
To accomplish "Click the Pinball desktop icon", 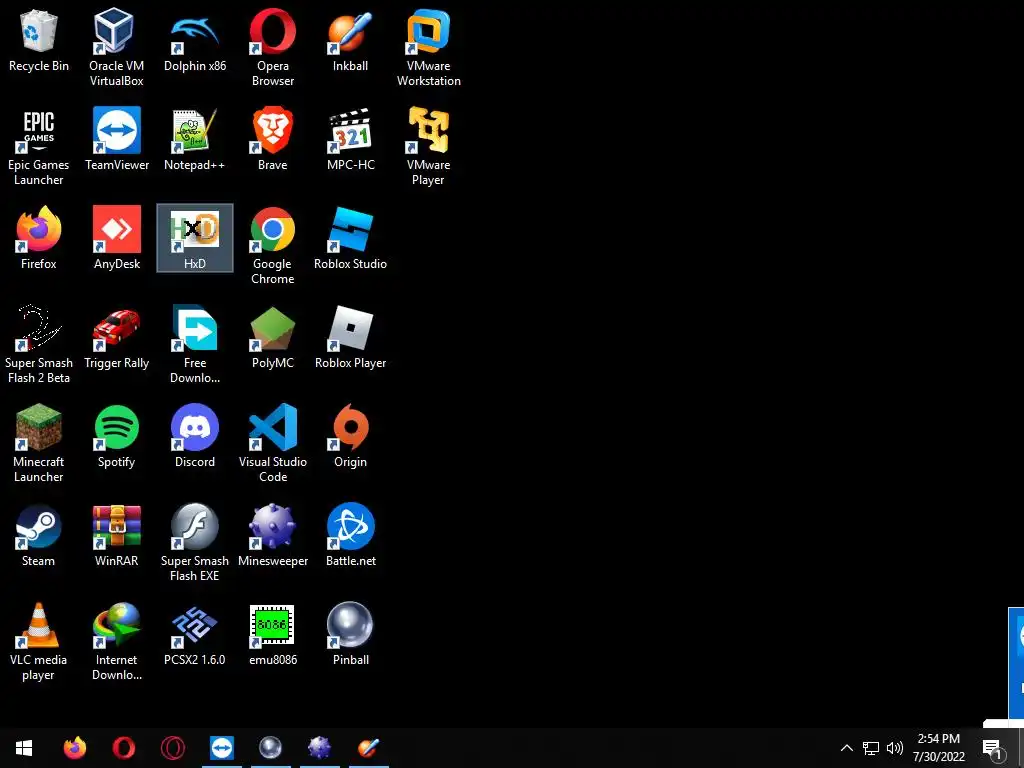I will click(351, 634).
